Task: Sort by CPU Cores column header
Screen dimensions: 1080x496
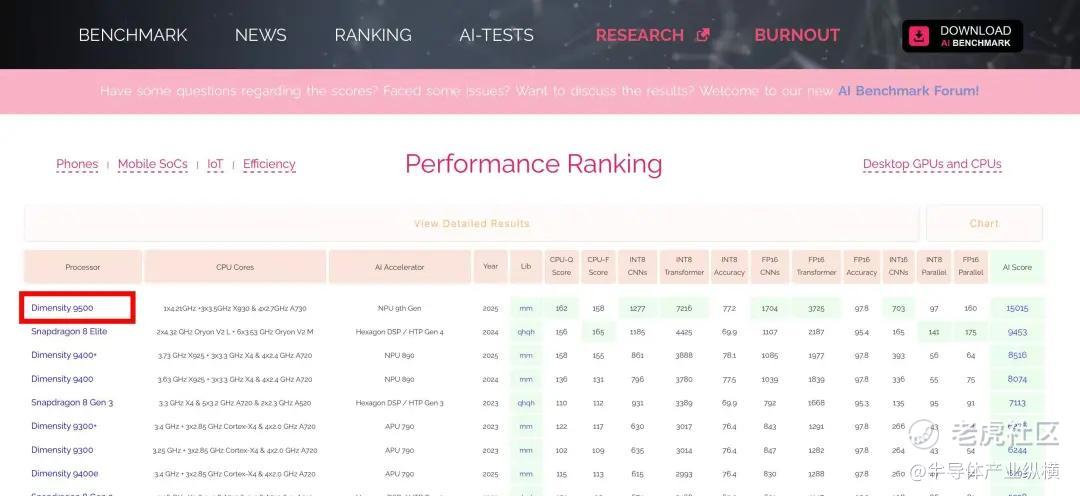Action: click(235, 267)
